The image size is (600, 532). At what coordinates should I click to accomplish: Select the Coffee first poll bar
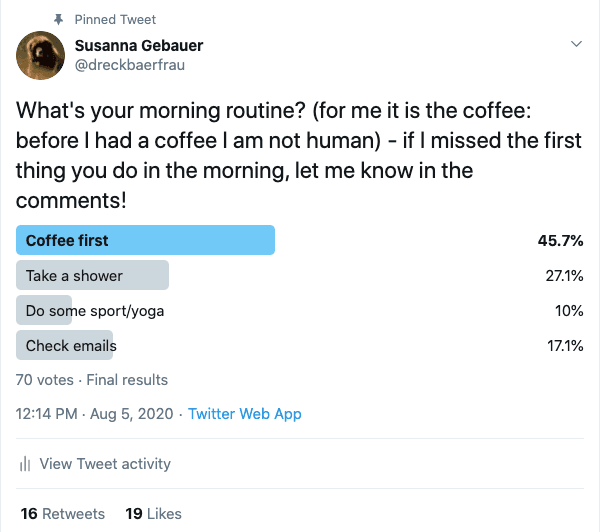tap(145, 240)
